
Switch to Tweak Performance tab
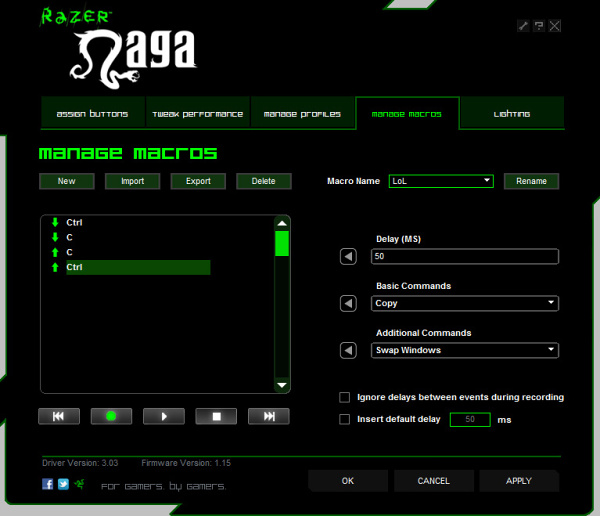pos(197,114)
